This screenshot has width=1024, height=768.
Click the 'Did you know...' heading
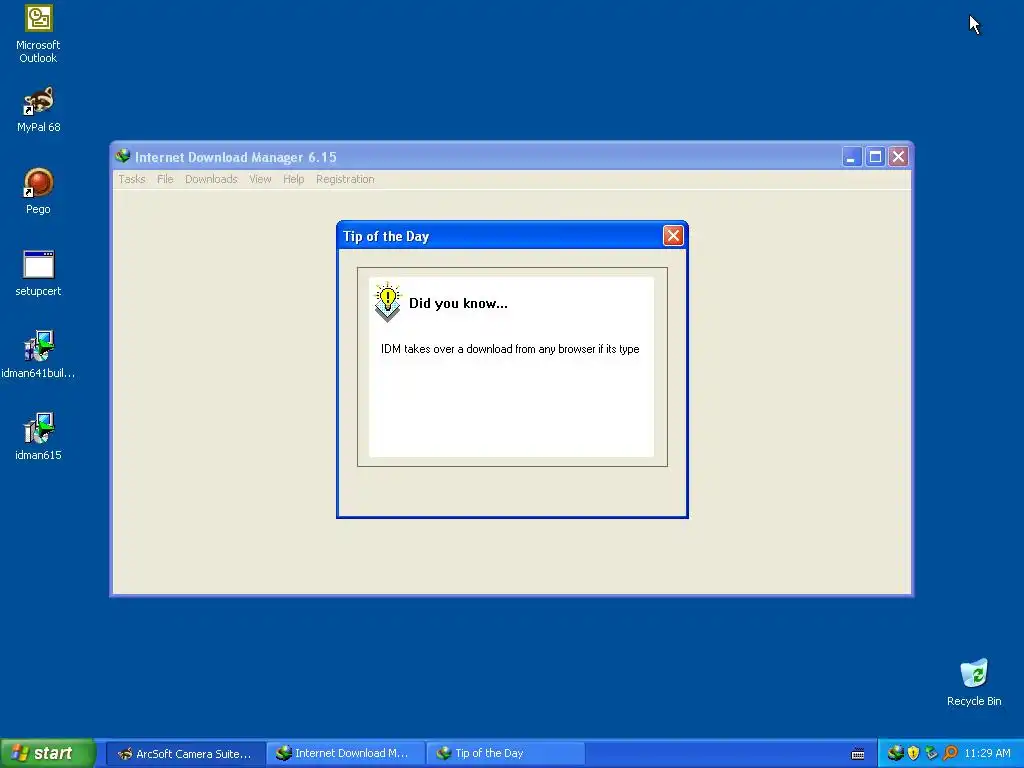[x=458, y=303]
